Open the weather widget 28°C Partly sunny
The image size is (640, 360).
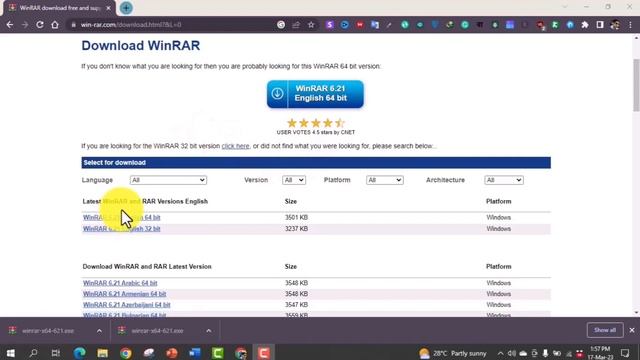(x=453, y=353)
